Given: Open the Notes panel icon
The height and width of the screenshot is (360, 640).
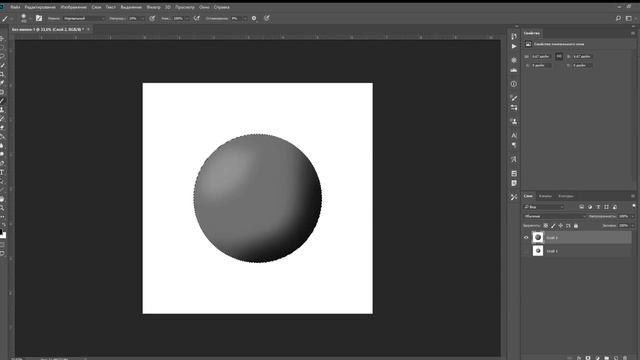Looking at the screenshot, I should pos(514,183).
